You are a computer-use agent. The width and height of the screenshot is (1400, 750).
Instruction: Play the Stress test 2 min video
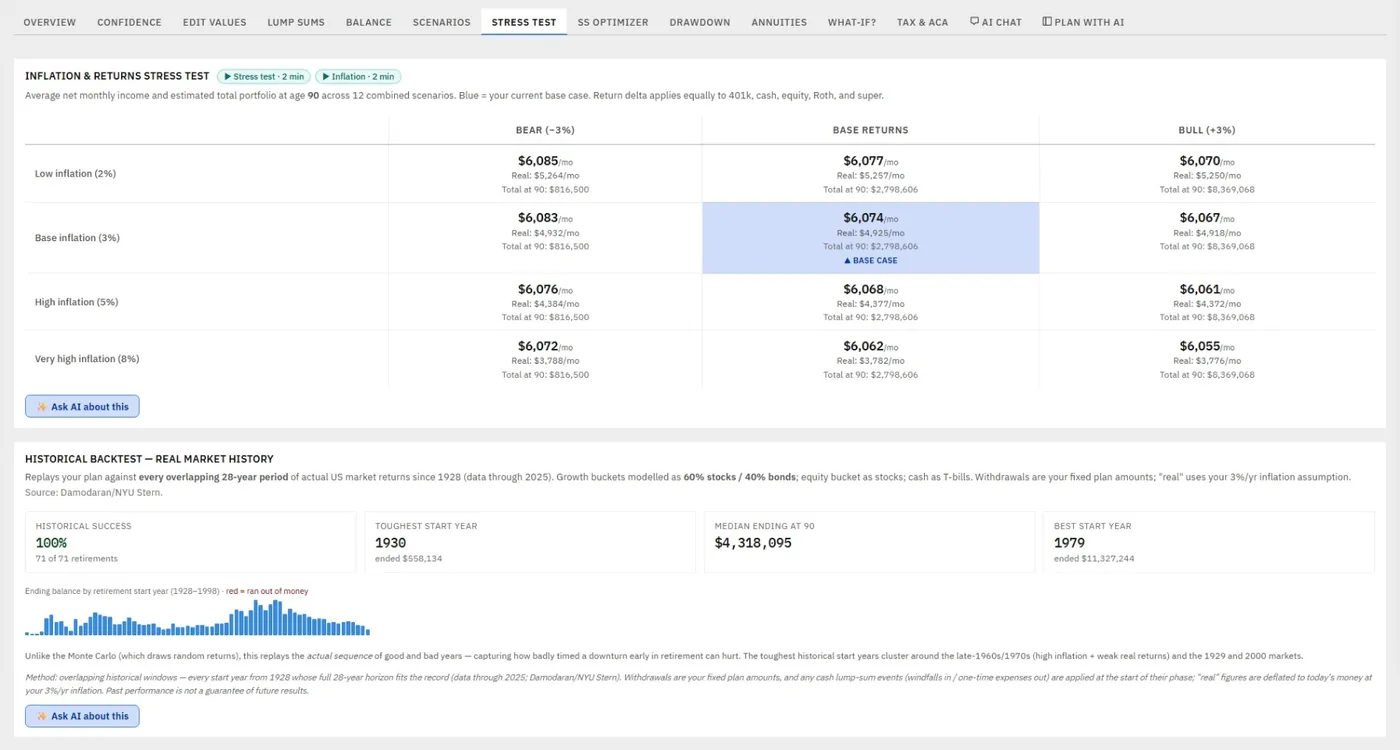[264, 76]
